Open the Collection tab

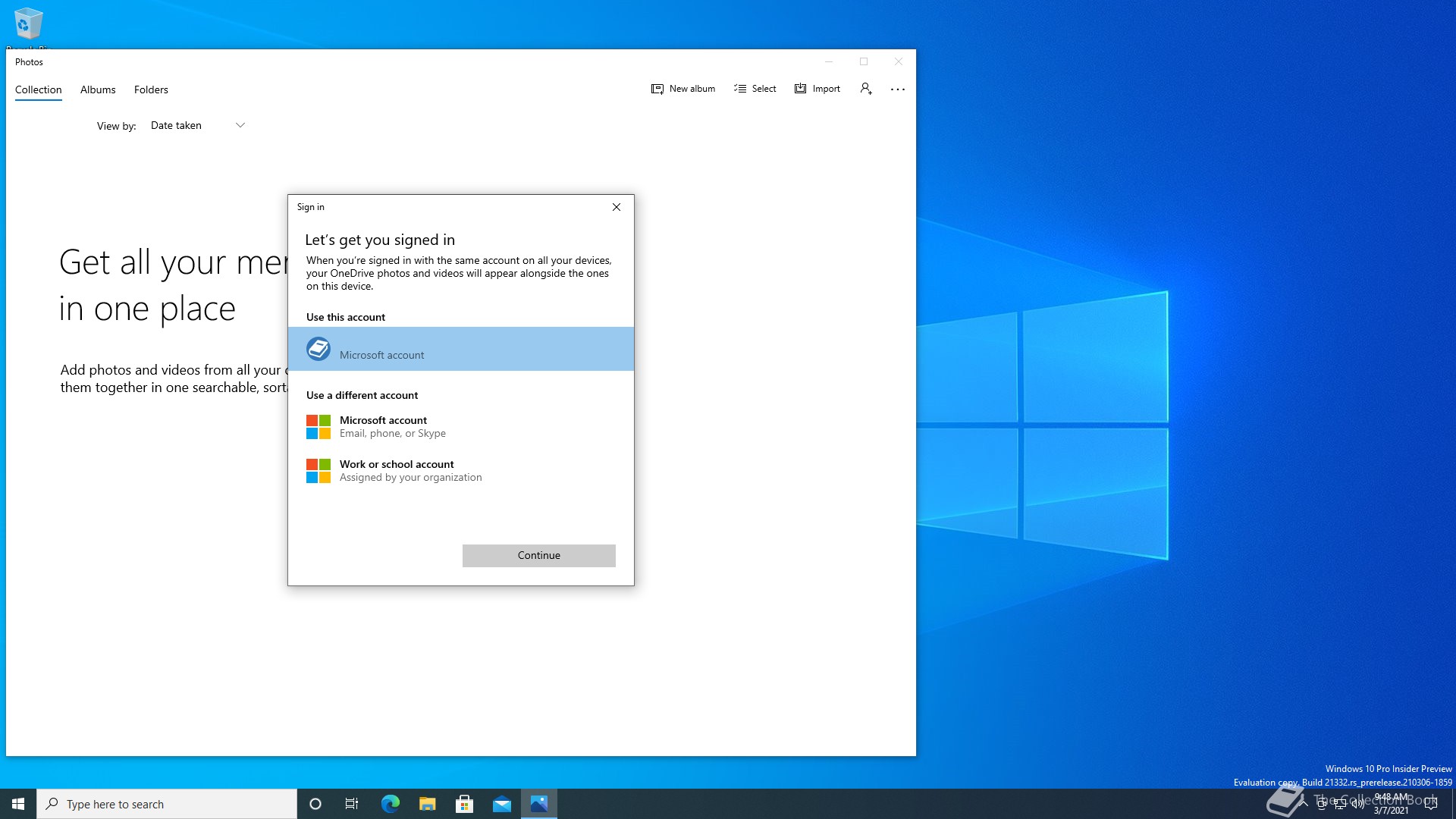pos(39,89)
